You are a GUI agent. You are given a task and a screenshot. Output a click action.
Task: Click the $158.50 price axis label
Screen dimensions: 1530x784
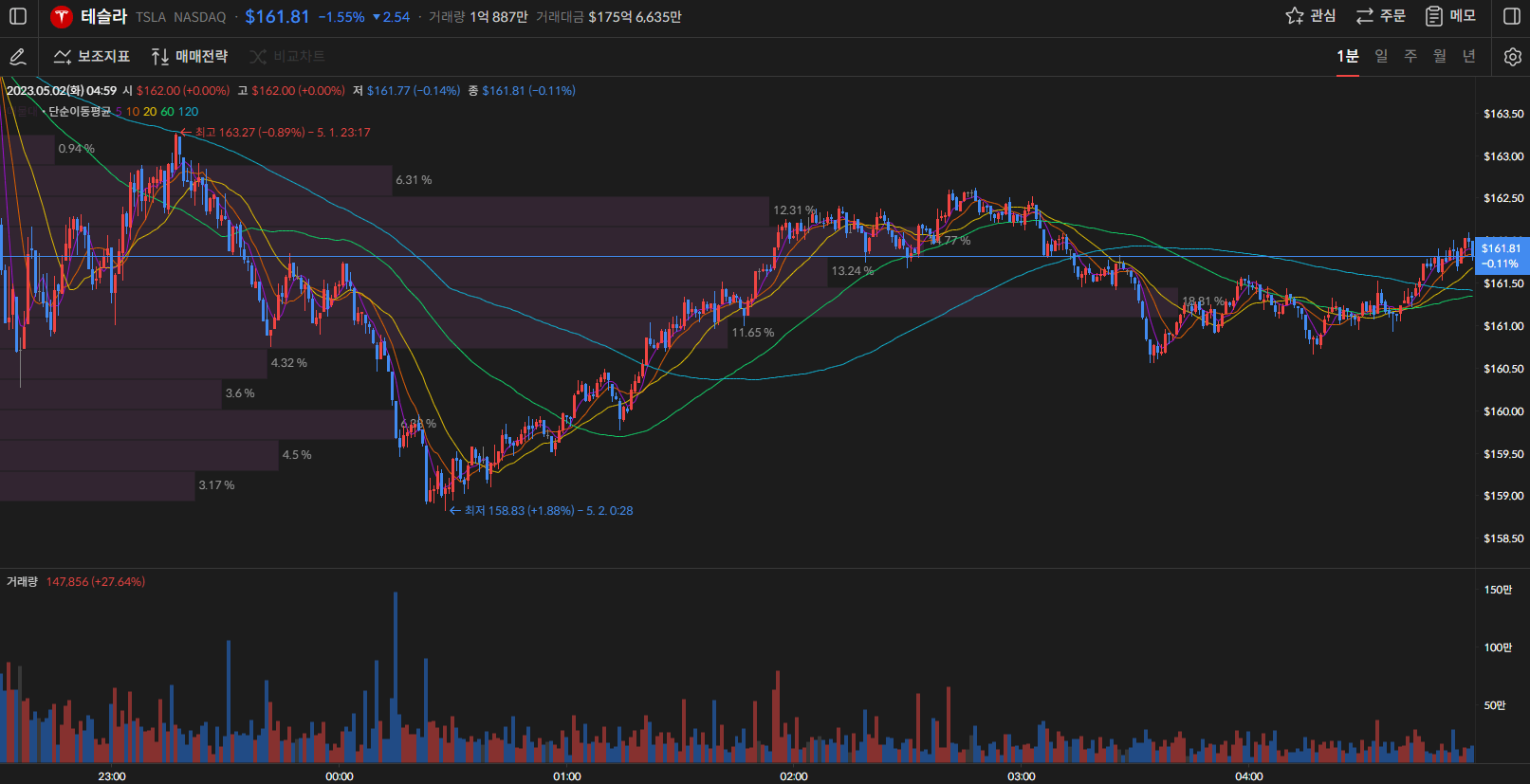pos(1503,538)
